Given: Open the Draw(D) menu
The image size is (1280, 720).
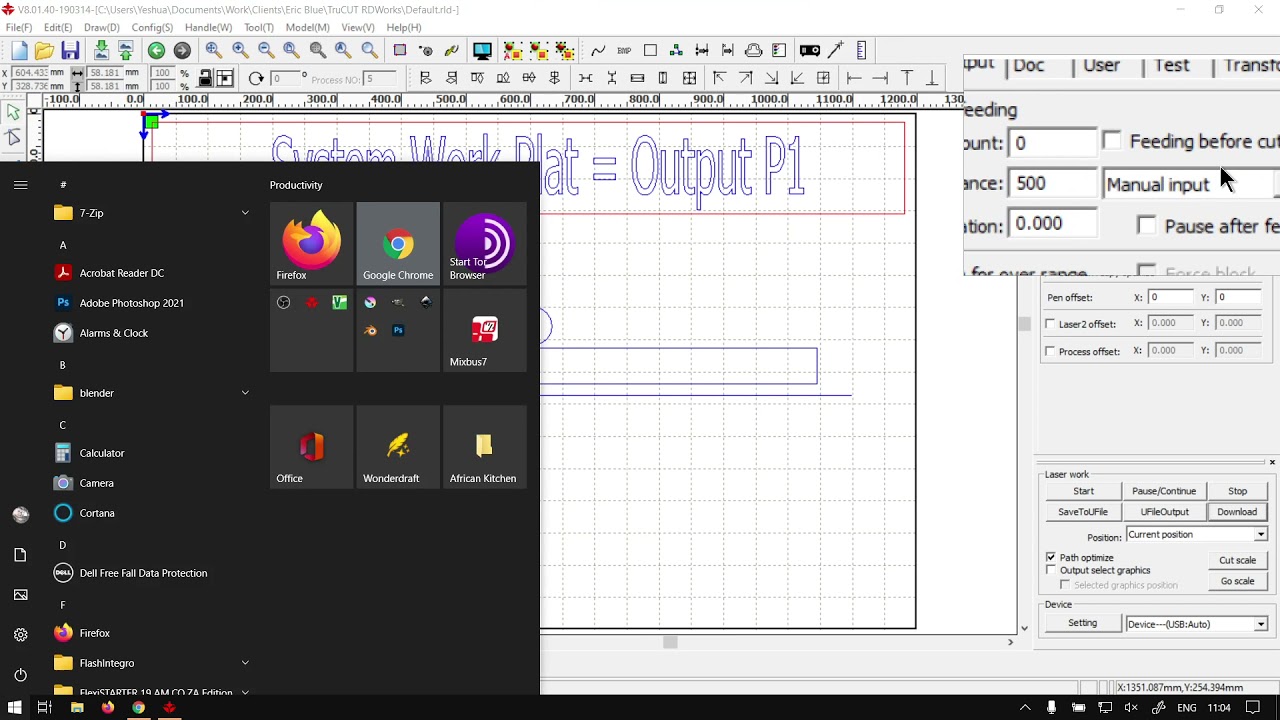Looking at the screenshot, I should pos(102,27).
